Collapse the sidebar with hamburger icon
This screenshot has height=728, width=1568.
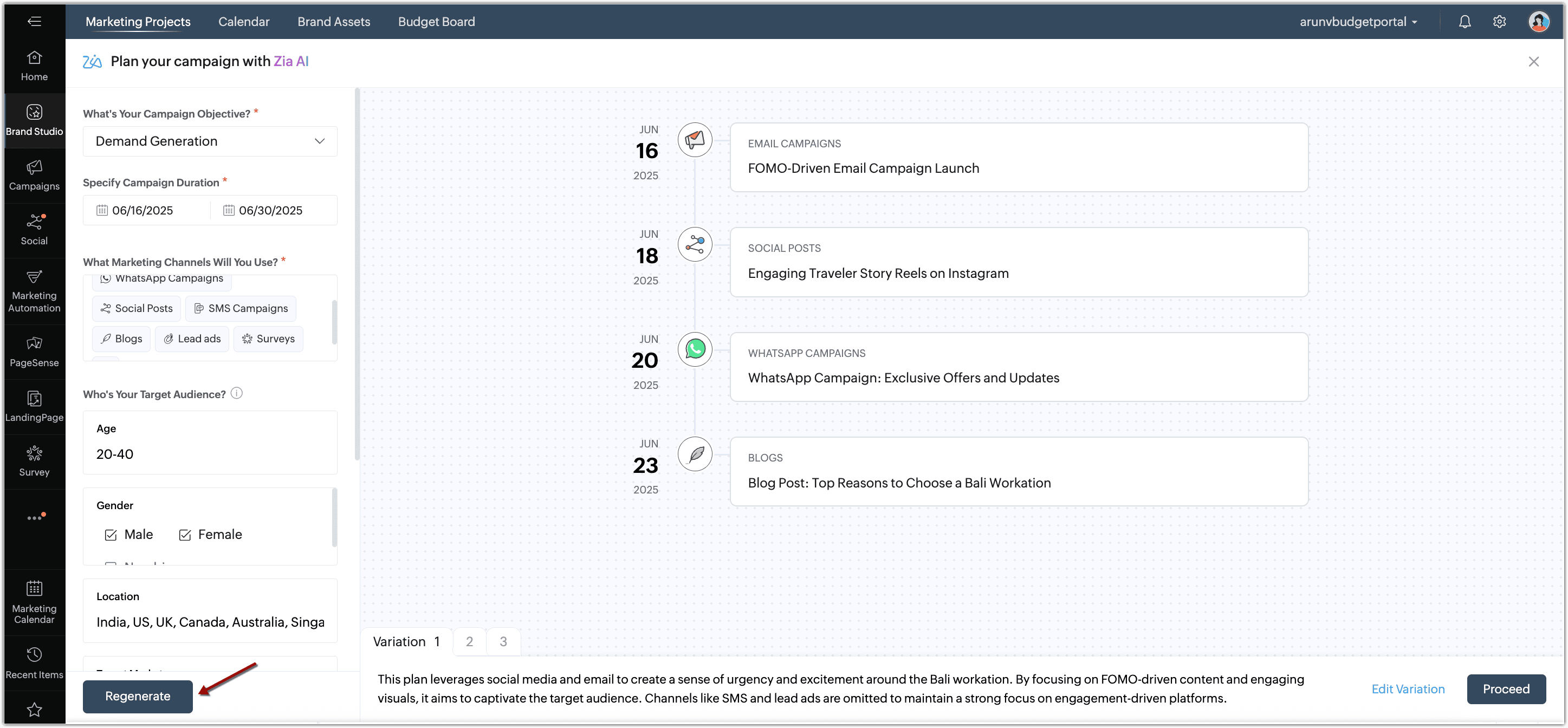[34, 21]
